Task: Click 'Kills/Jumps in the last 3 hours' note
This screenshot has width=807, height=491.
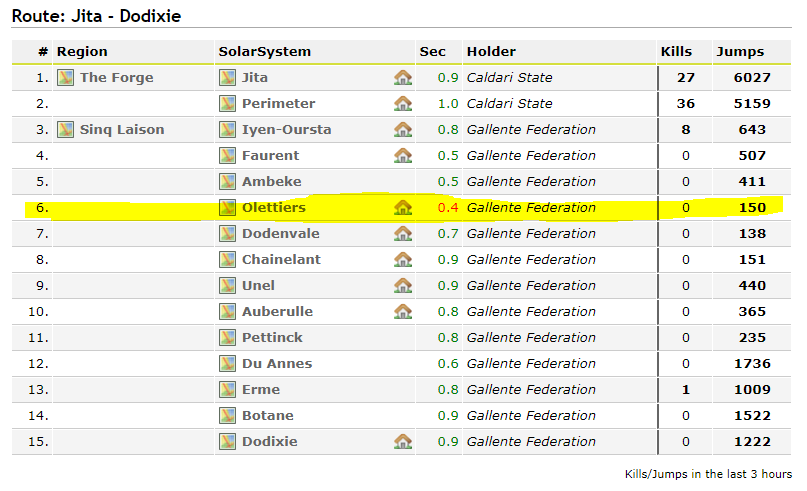Action: (708, 474)
